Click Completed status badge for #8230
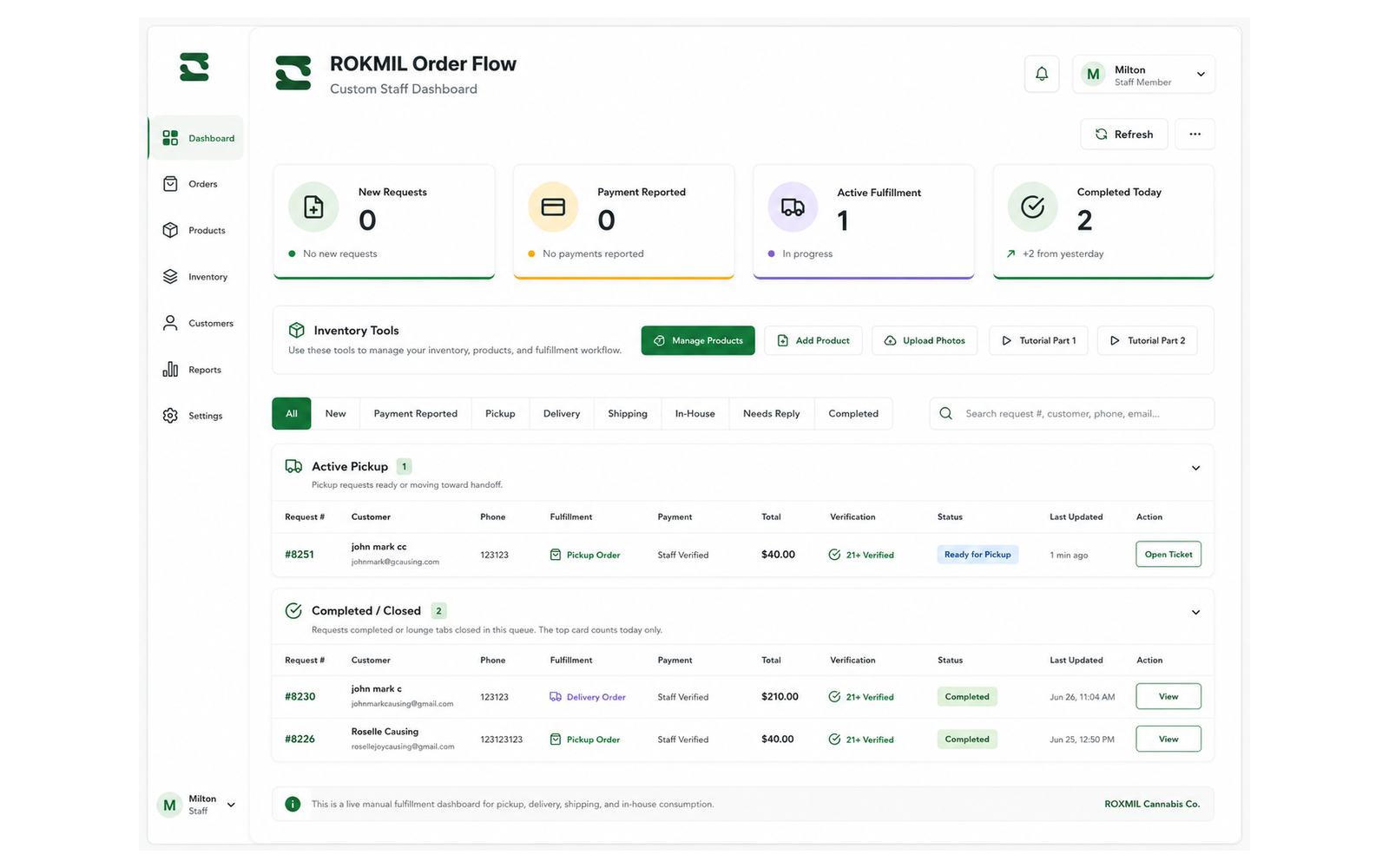Viewport: 1389px width, 868px height. point(967,696)
